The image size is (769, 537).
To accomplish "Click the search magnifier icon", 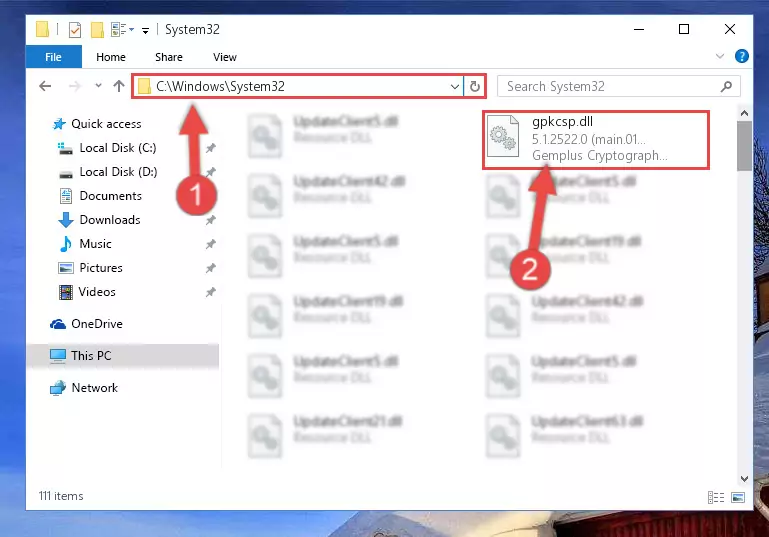I will pos(726,86).
